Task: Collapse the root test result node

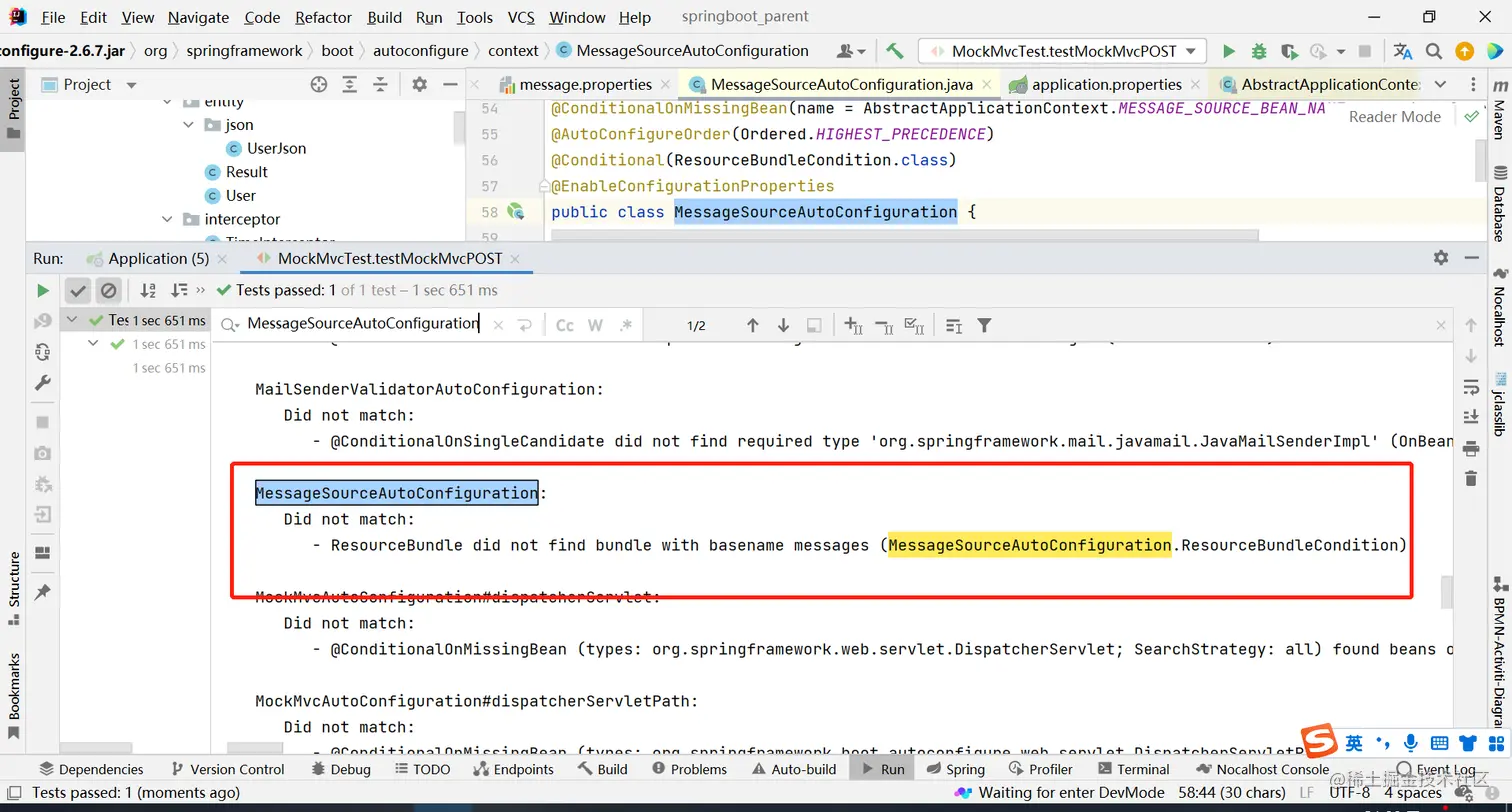Action: [x=71, y=320]
